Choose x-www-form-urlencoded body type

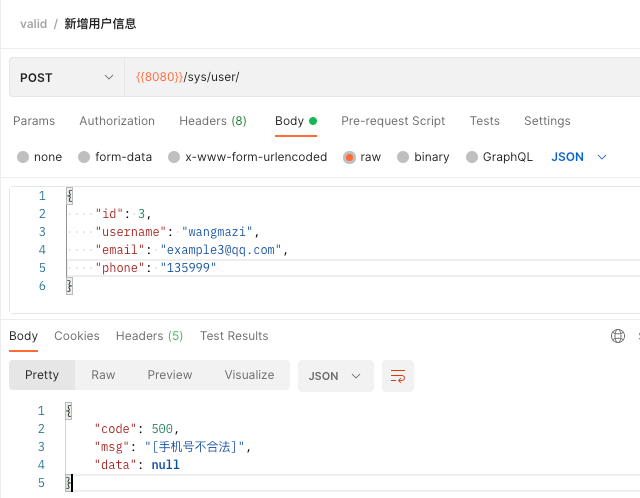pyautogui.click(x=248, y=157)
